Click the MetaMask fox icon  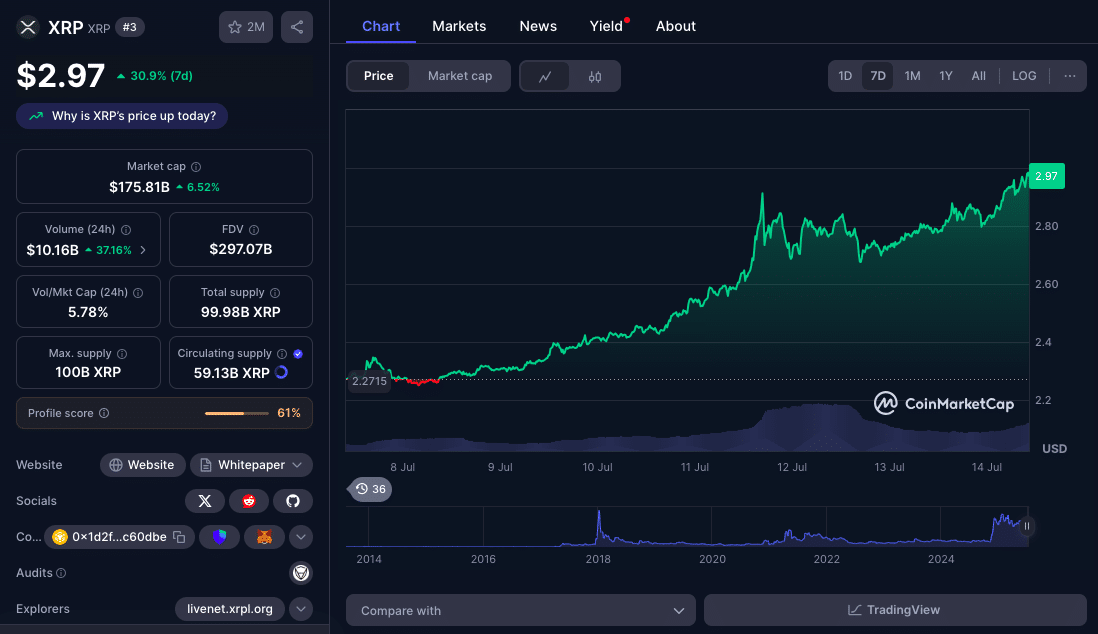point(264,537)
